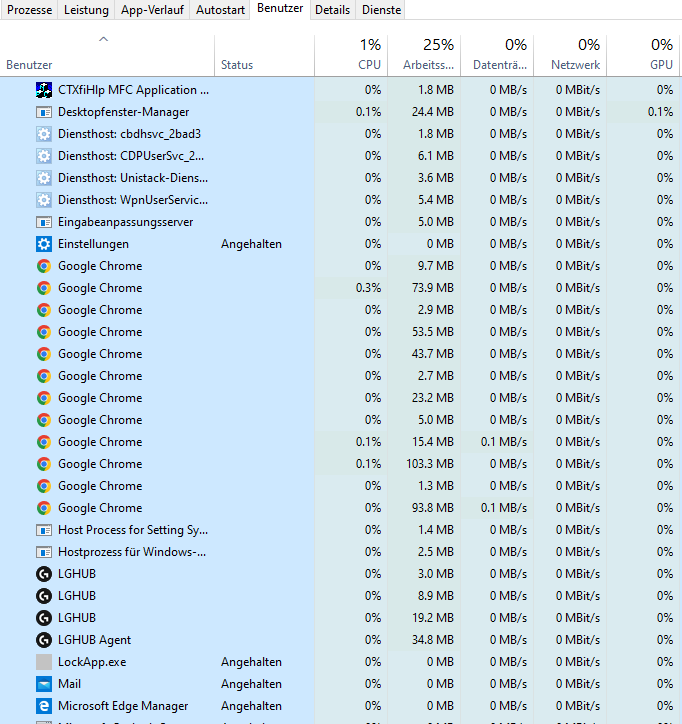Switch to the Dienste tab
This screenshot has width=682, height=724.
[381, 10]
